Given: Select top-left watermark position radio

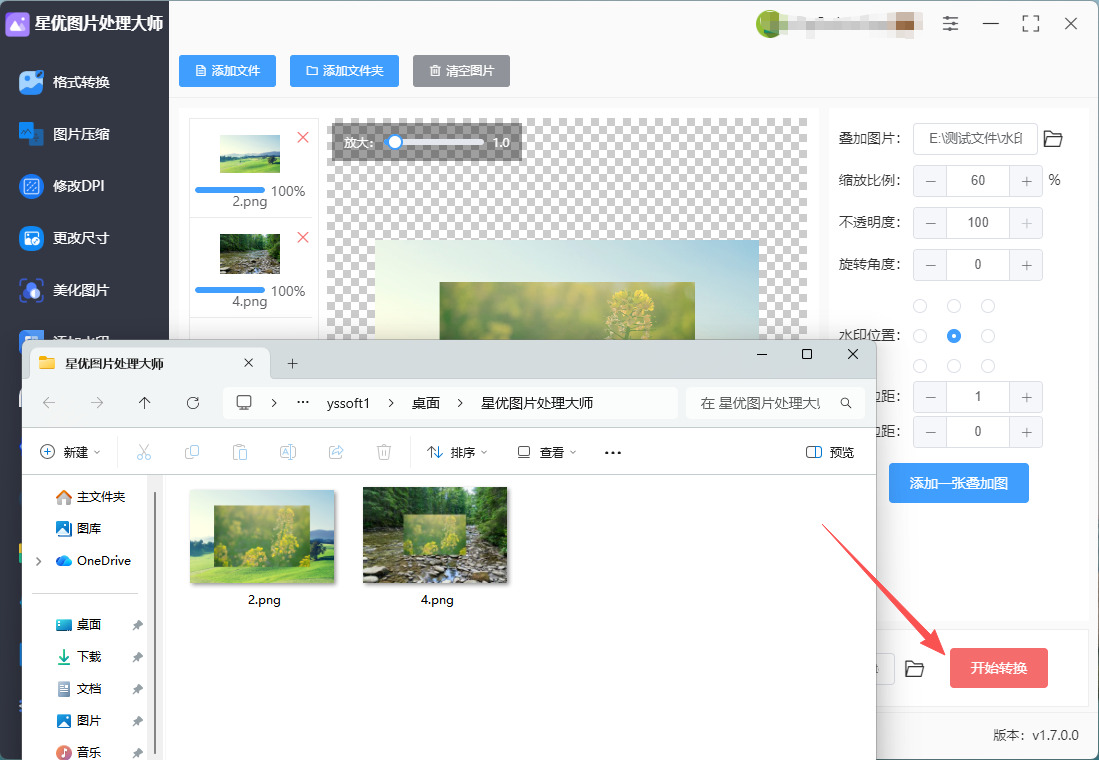Looking at the screenshot, I should pyautogui.click(x=920, y=305).
